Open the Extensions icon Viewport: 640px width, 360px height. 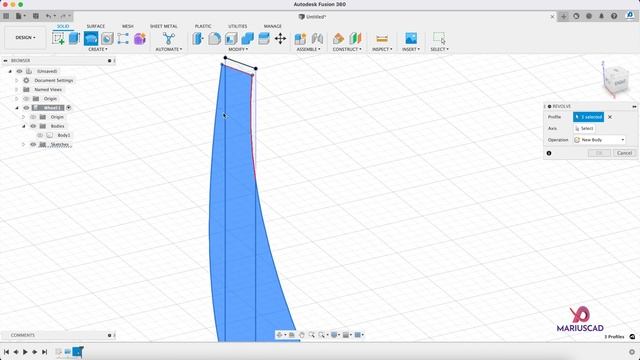click(x=576, y=16)
